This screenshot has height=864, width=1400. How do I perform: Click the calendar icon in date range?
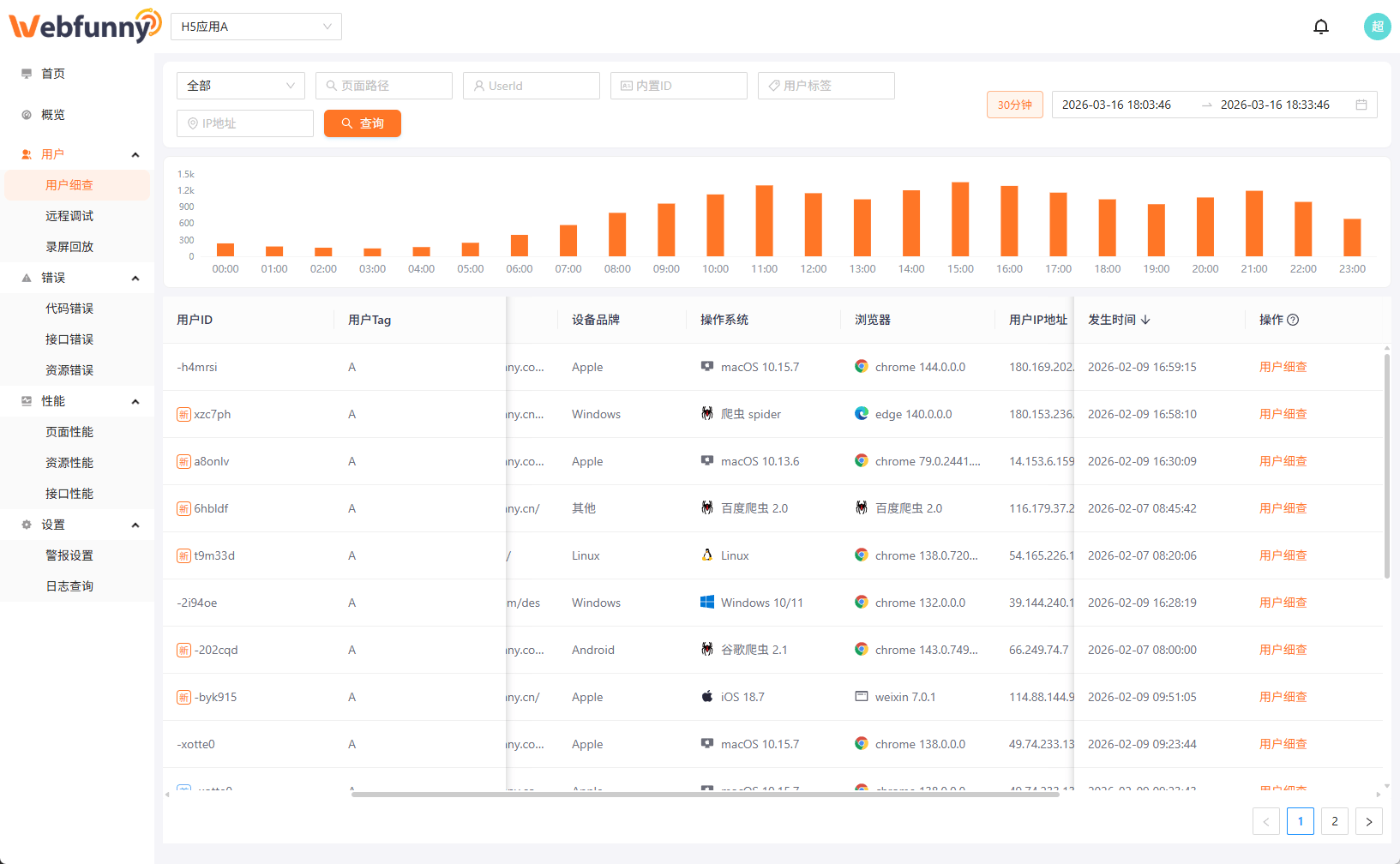pyautogui.click(x=1361, y=105)
